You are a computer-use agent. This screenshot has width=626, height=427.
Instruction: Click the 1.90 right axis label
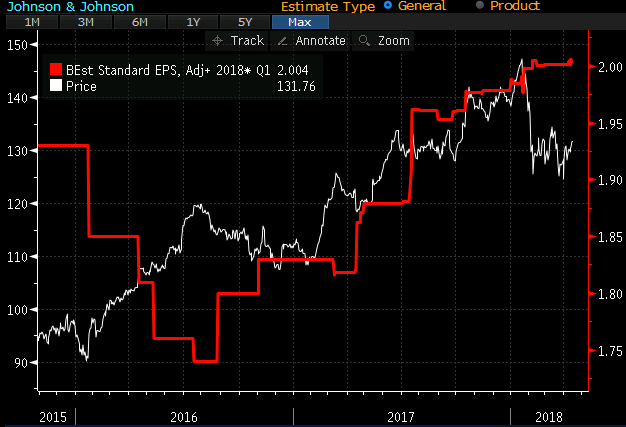pos(610,180)
